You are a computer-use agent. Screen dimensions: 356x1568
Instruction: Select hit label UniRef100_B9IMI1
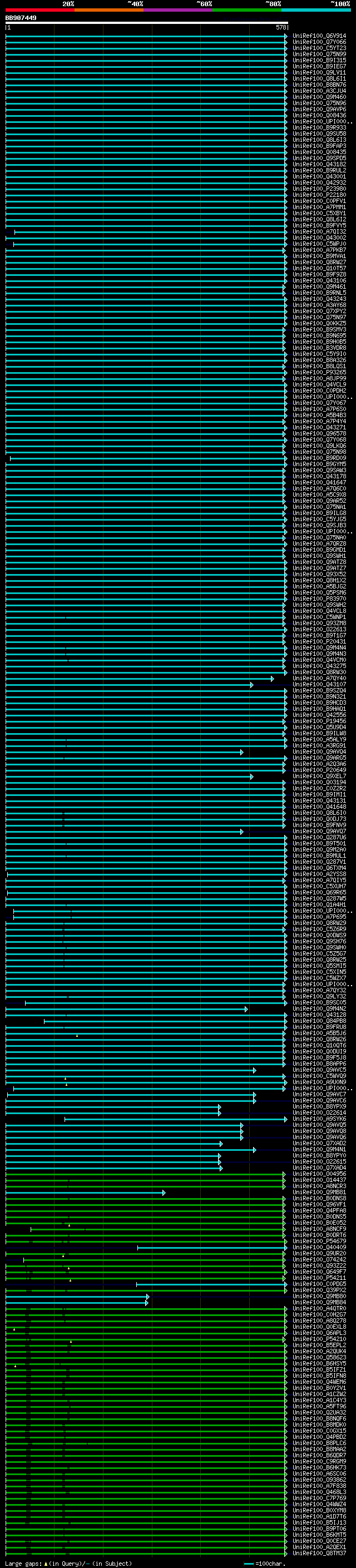319,794
